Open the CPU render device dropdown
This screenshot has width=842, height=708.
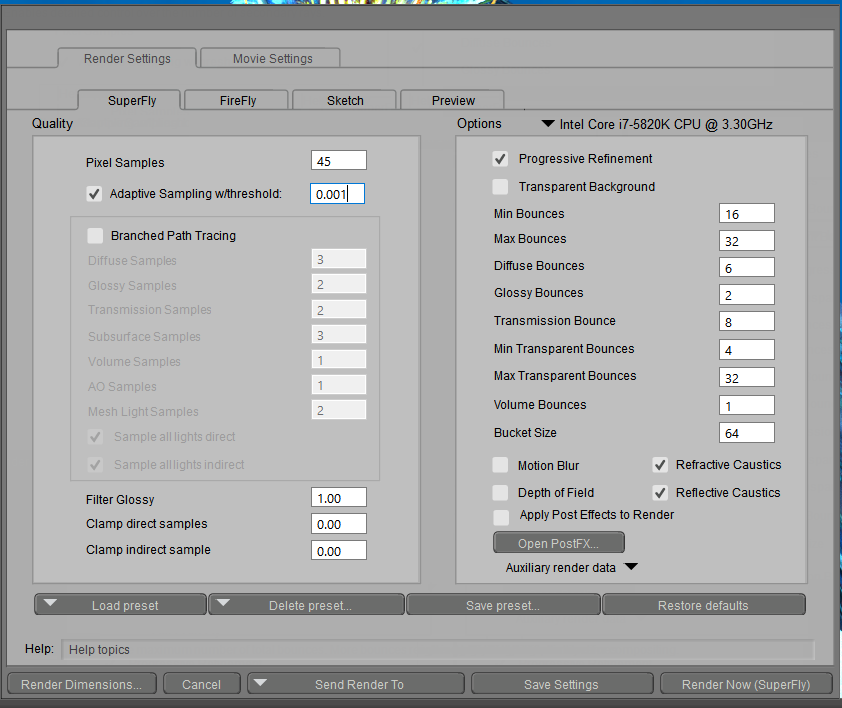(547, 125)
